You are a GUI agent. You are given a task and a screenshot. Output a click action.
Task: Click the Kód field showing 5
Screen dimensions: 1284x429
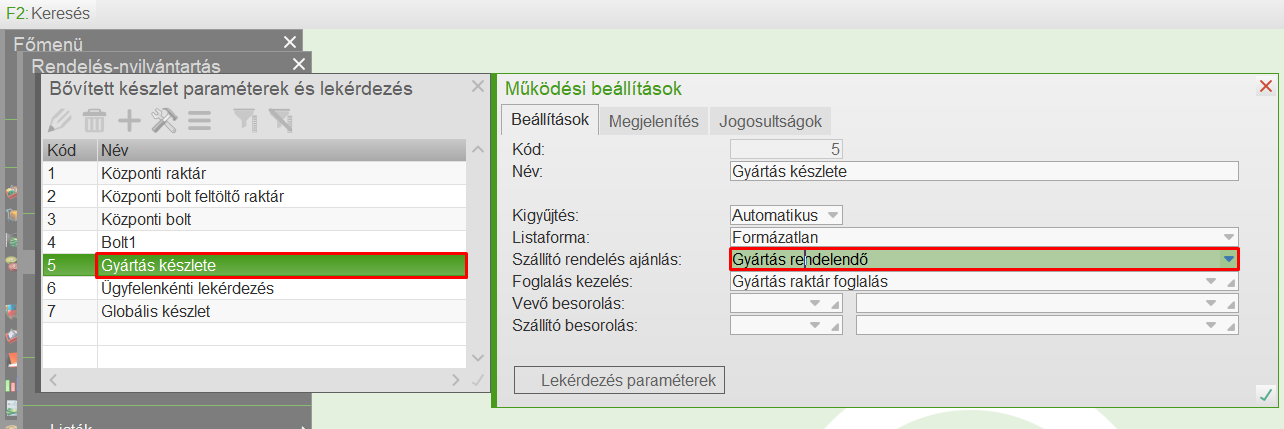tap(787, 150)
